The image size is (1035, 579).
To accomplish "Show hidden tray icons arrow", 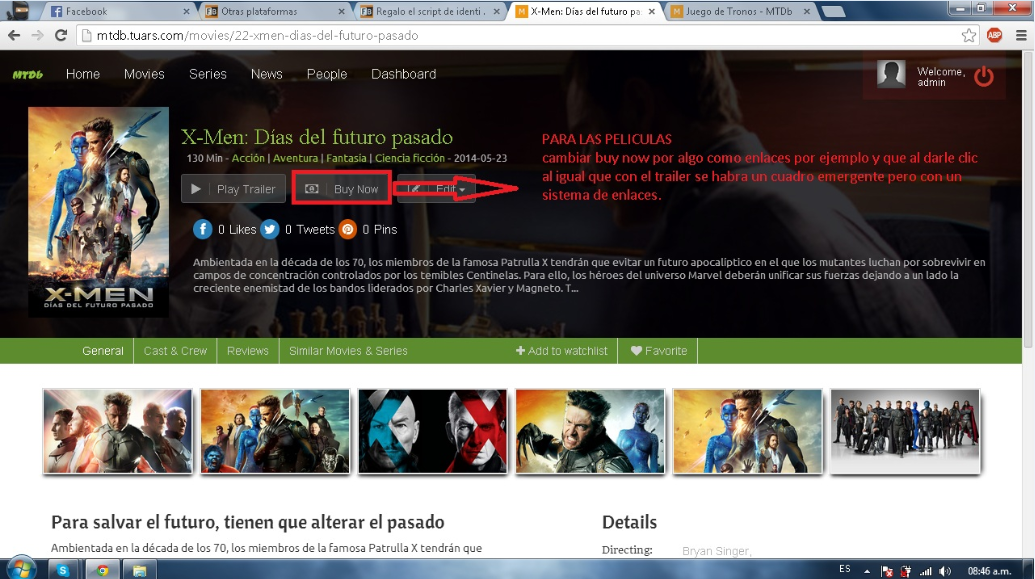I will click(867, 571).
